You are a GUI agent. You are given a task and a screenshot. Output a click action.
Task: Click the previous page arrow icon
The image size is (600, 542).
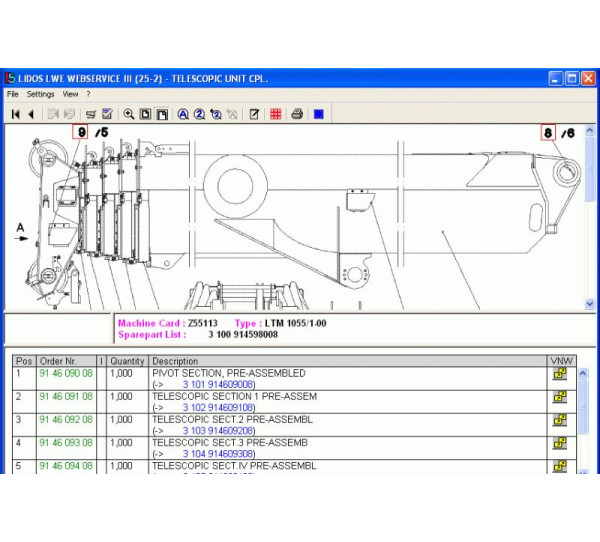coord(31,114)
